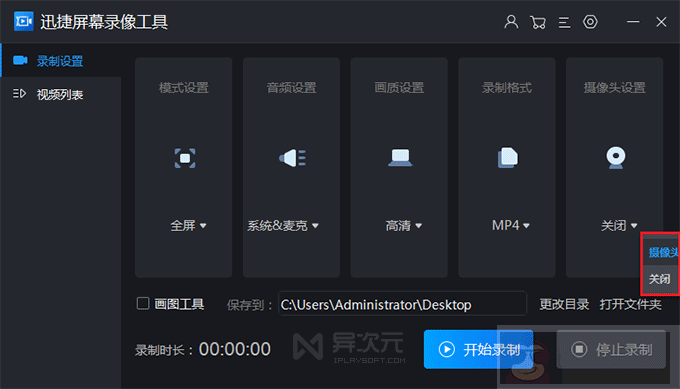
Task: Click the 模式设置 heading
Action: pyautogui.click(x=184, y=88)
